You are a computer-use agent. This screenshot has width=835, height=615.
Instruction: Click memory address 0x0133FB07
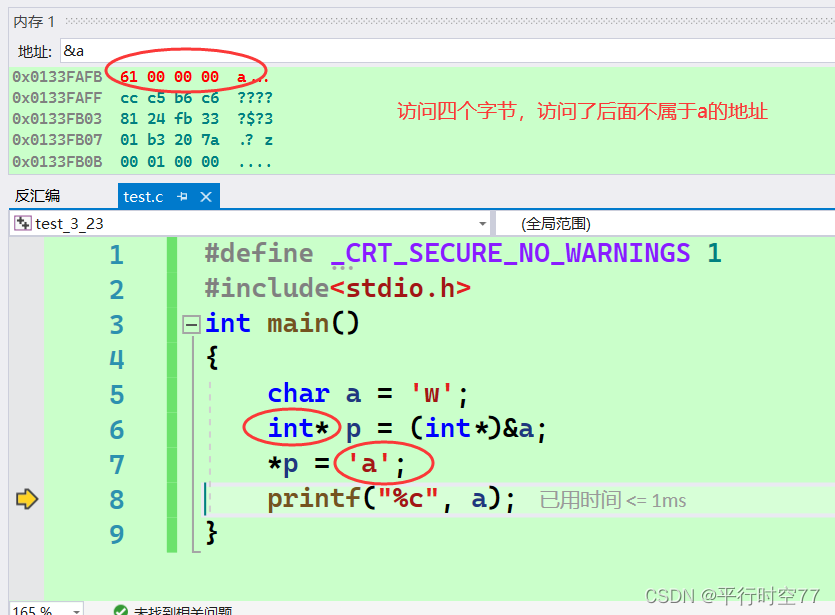(57, 140)
